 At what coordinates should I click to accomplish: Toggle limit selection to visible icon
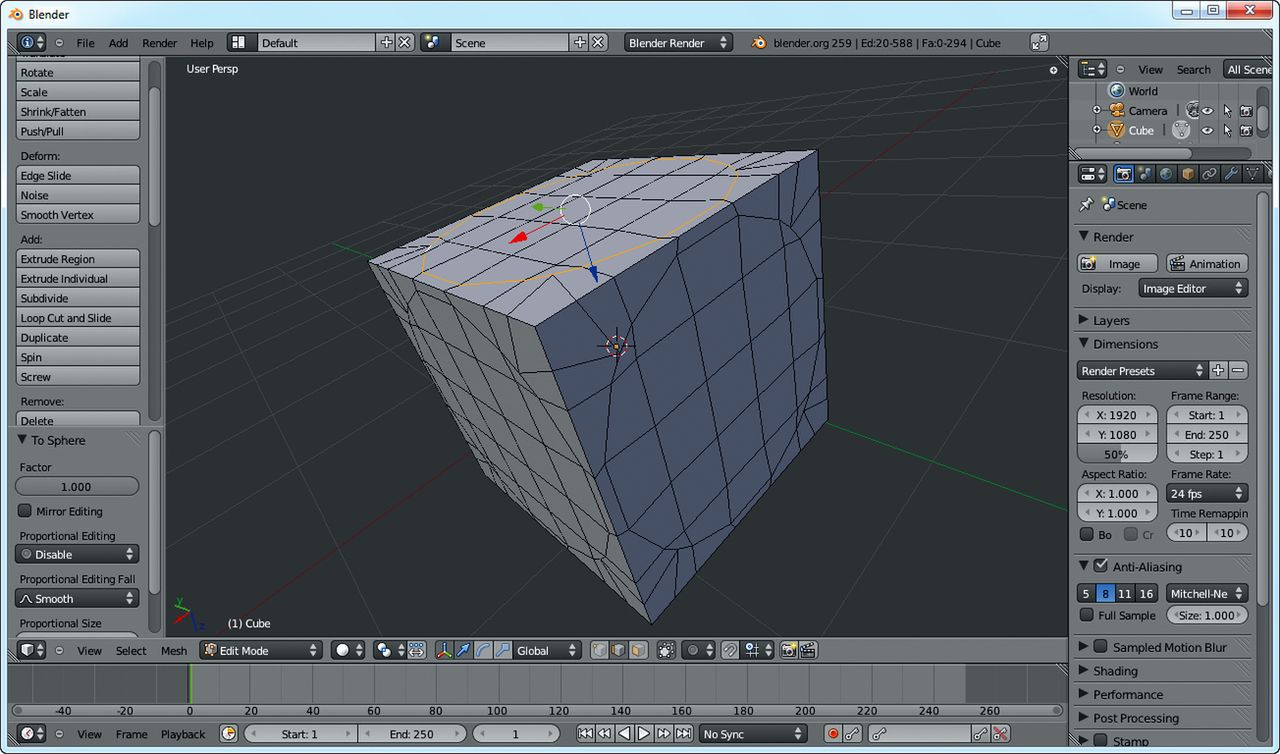pyautogui.click(x=666, y=650)
